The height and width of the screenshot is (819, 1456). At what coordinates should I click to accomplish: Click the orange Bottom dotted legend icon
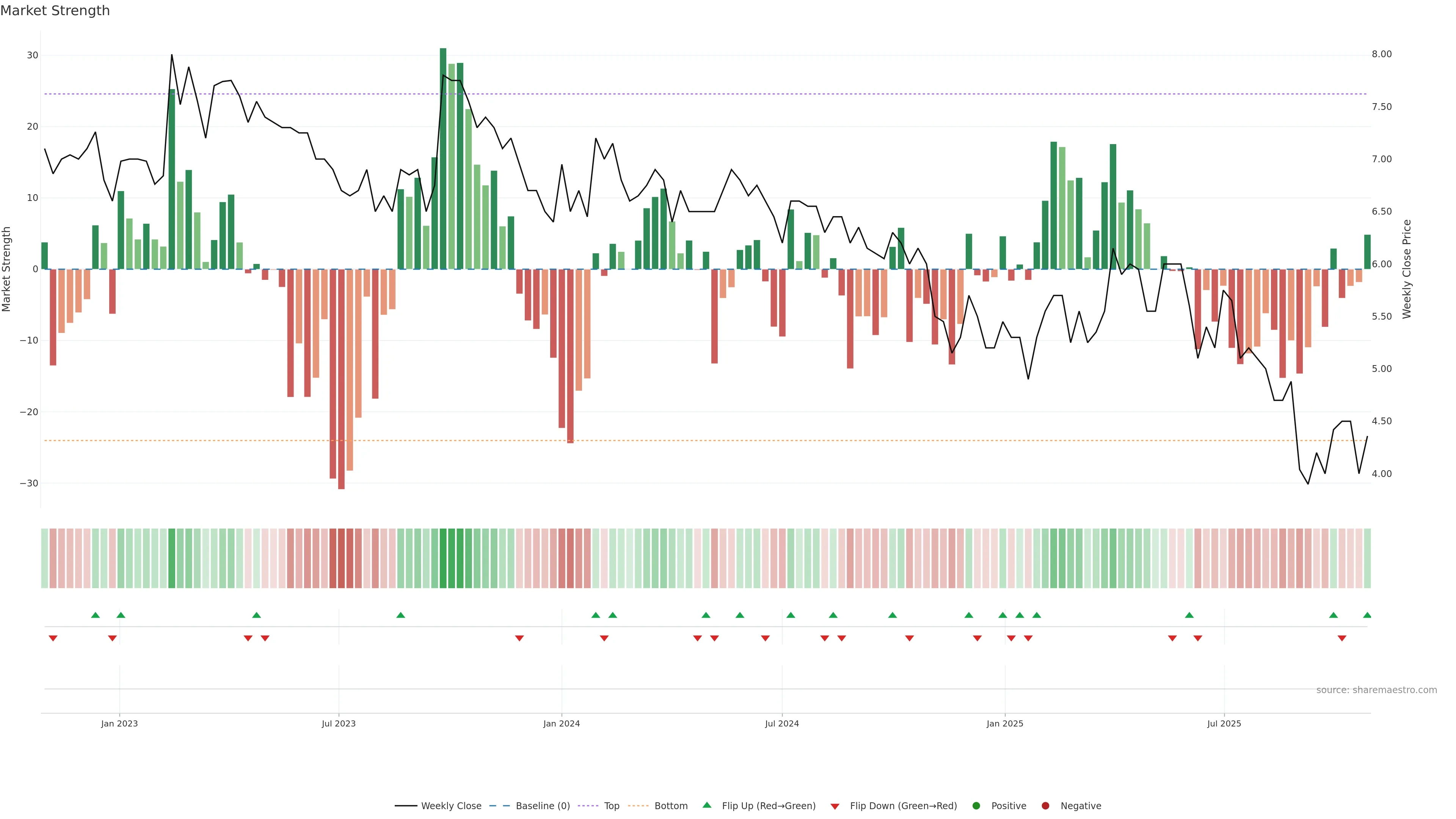(638, 806)
